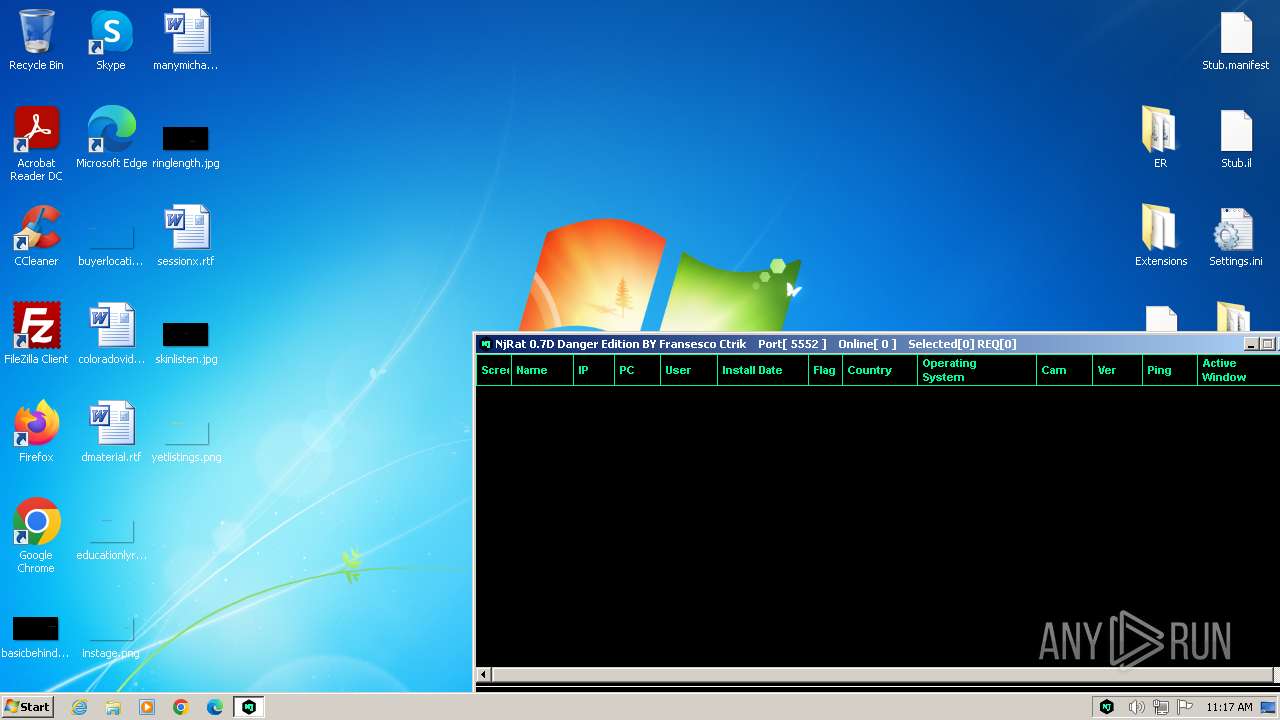Viewport: 1280px width, 720px height.
Task: Open Edge from taskbar
Action: 215,707
